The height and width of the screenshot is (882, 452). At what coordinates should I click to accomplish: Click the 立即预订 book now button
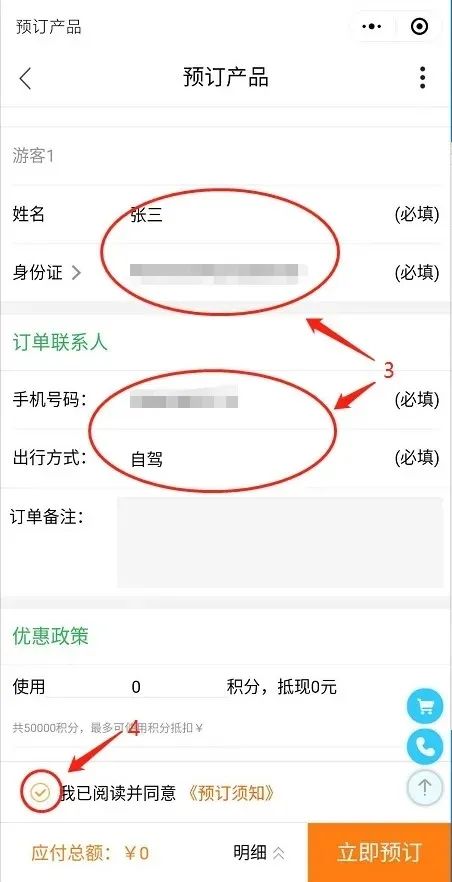pyautogui.click(x=379, y=852)
